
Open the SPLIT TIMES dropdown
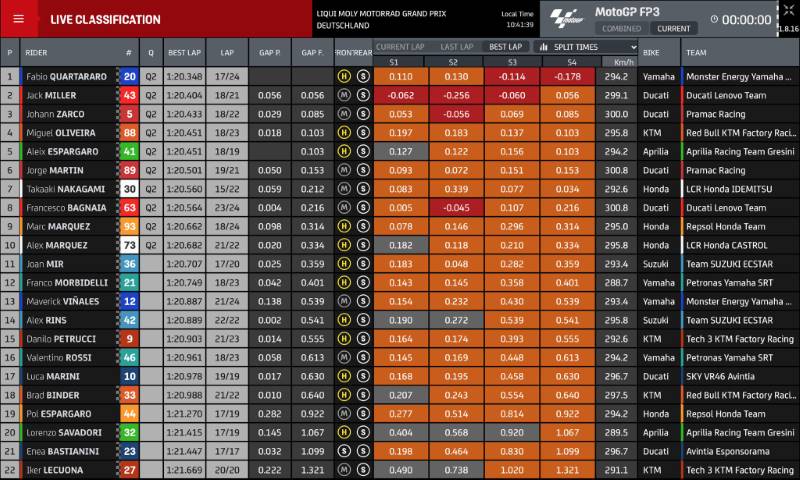[586, 47]
